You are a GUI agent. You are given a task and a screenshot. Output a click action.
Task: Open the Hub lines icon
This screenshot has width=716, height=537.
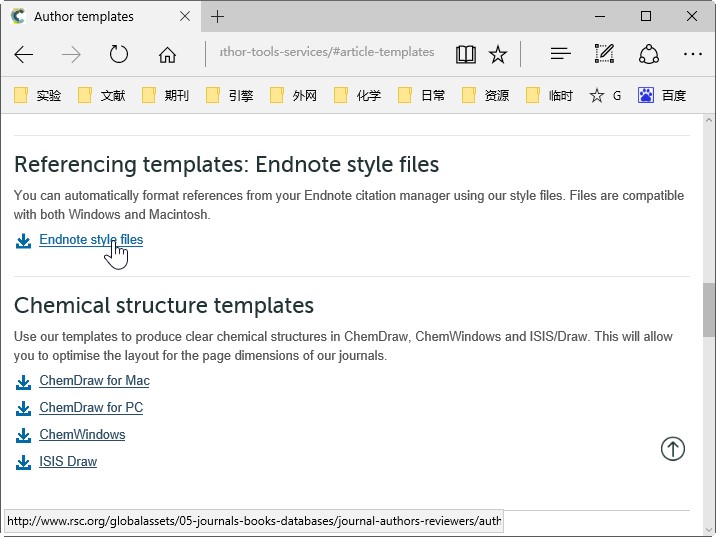tap(560, 54)
